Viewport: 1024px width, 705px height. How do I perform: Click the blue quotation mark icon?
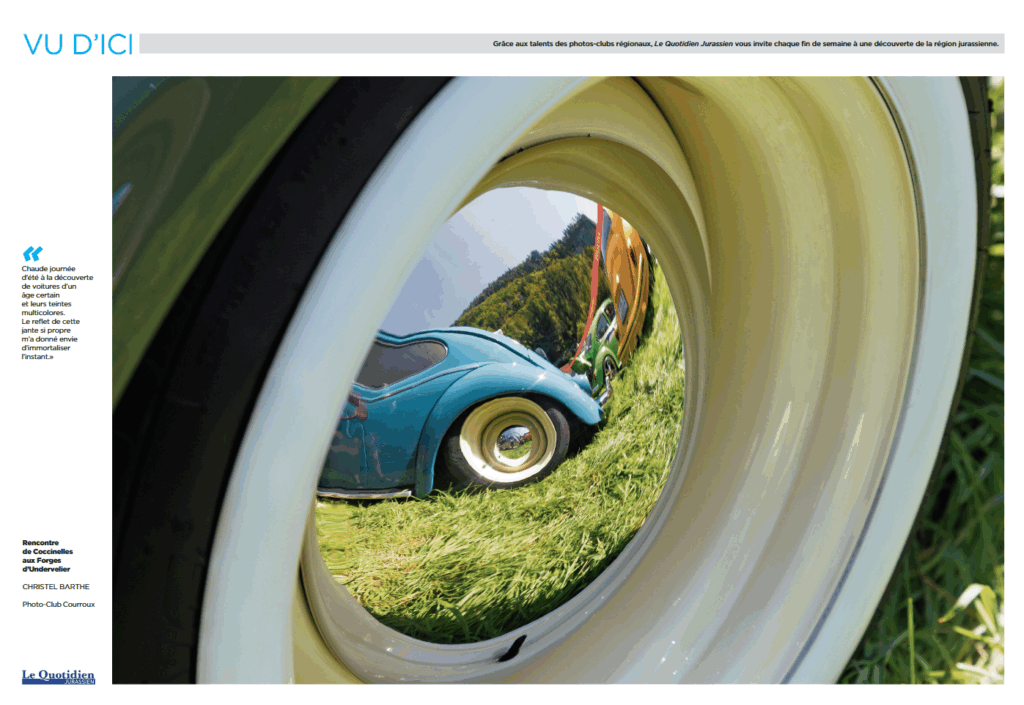32,254
